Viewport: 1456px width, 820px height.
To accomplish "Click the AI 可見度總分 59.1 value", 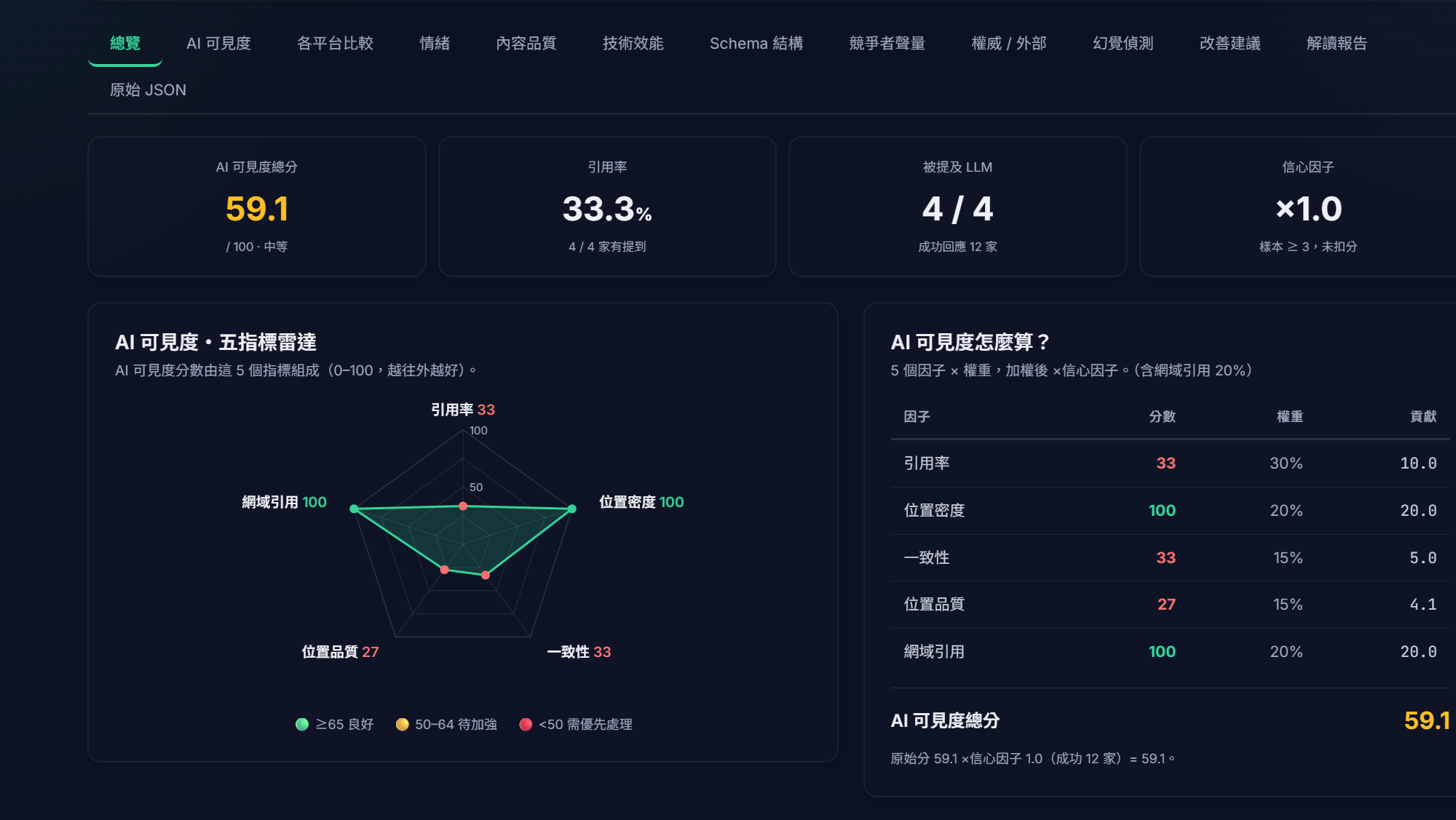I will click(x=257, y=209).
